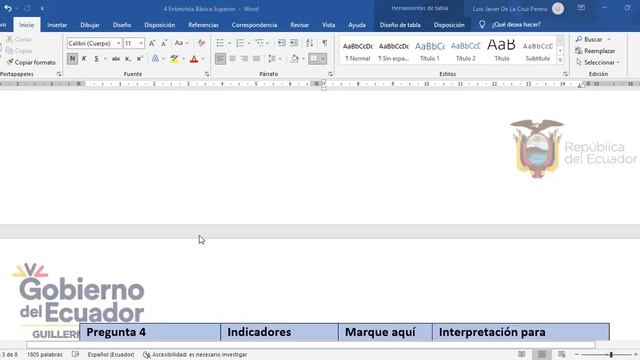The image size is (640, 360).
Task: Apply superscript formatting
Action: [x=140, y=59]
